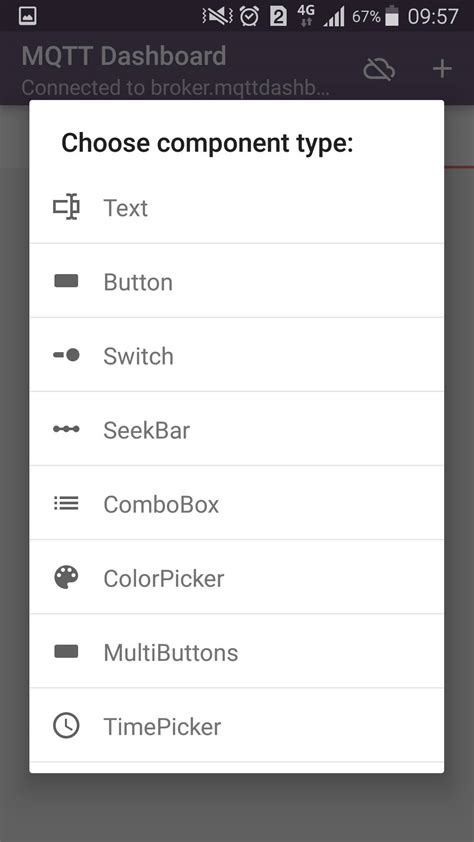Tap the MQTT Dashboard title

124,56
